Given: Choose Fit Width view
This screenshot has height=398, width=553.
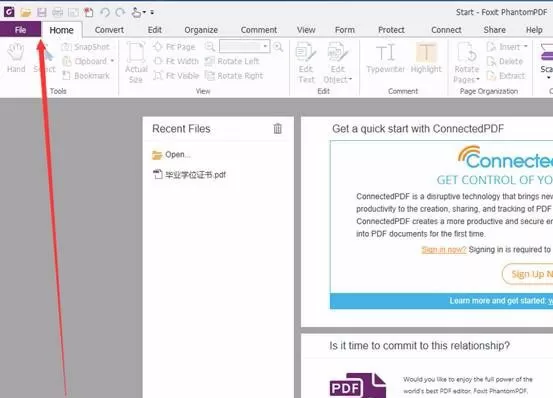Looking at the screenshot, I should pos(176,61).
